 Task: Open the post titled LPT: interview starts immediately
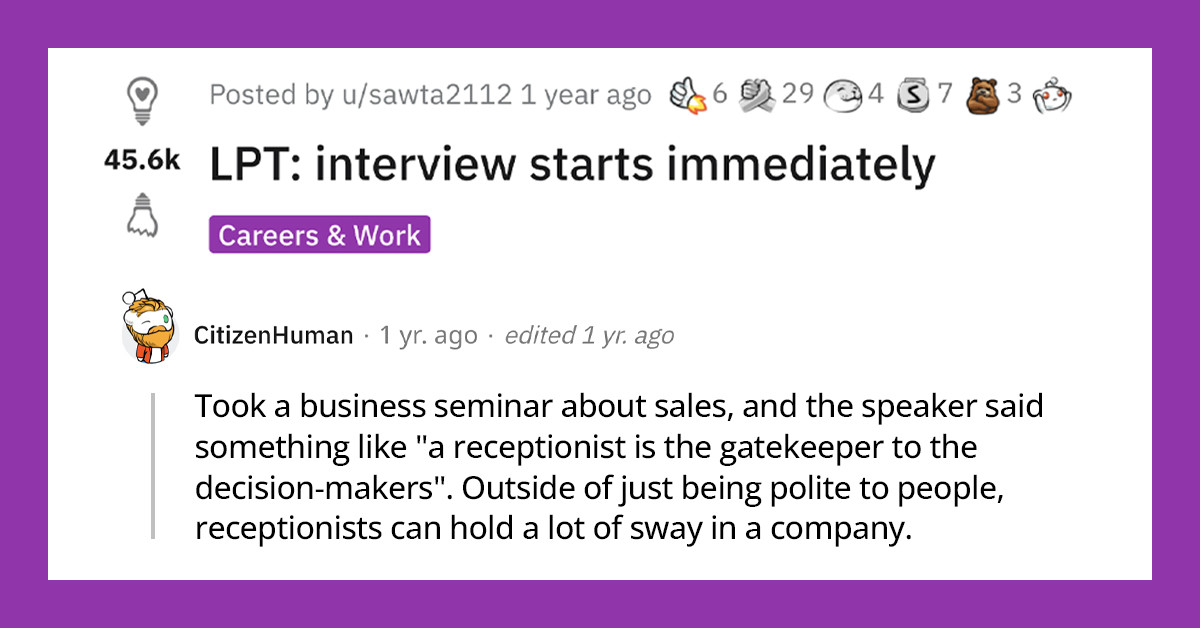tap(572, 163)
